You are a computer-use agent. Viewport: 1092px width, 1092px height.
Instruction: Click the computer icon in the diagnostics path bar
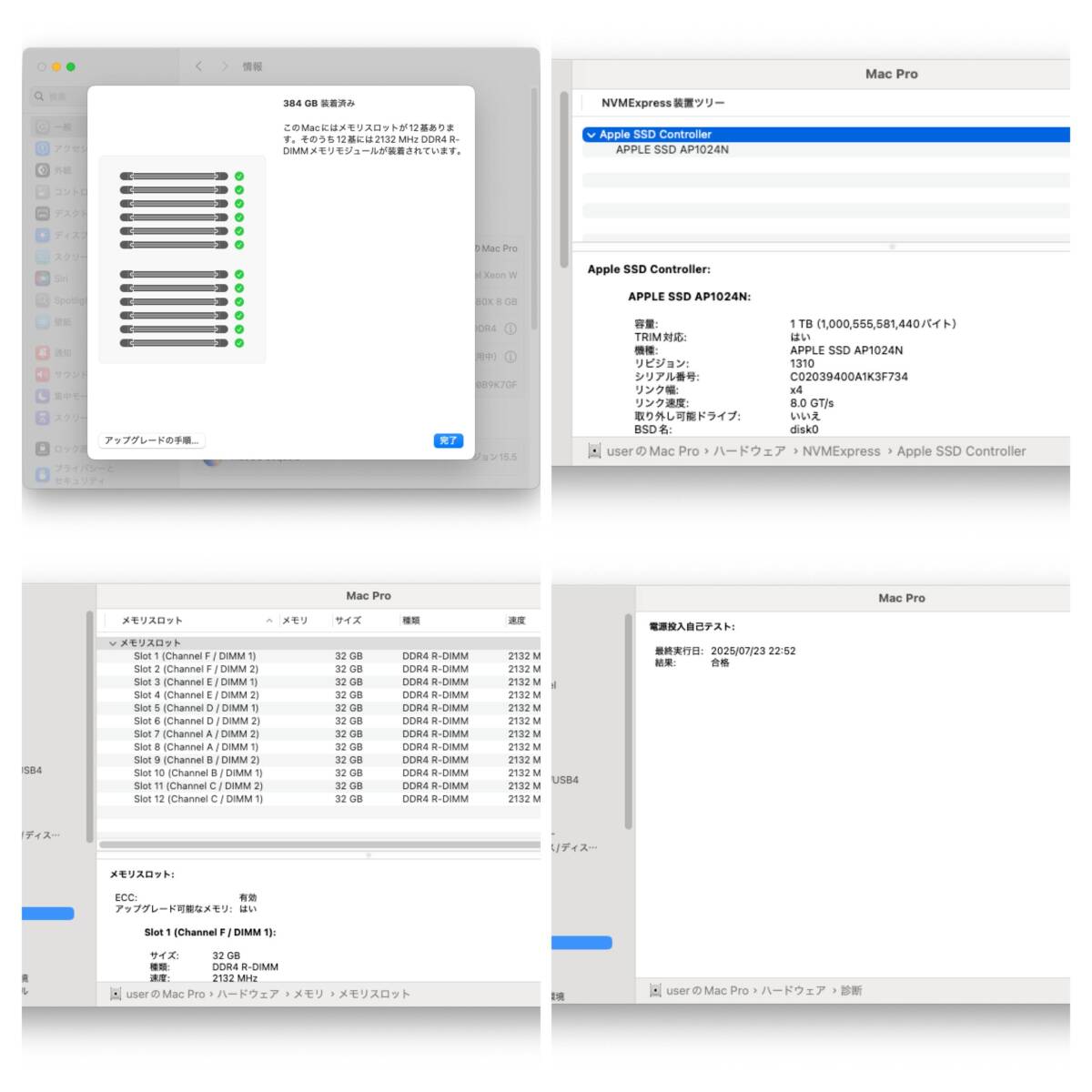click(x=655, y=990)
